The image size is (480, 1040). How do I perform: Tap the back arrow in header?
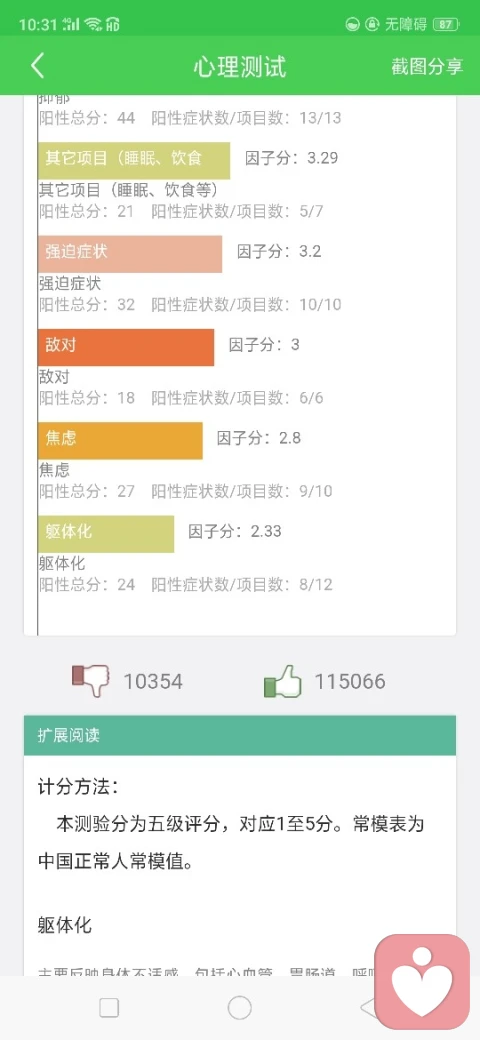tap(38, 66)
